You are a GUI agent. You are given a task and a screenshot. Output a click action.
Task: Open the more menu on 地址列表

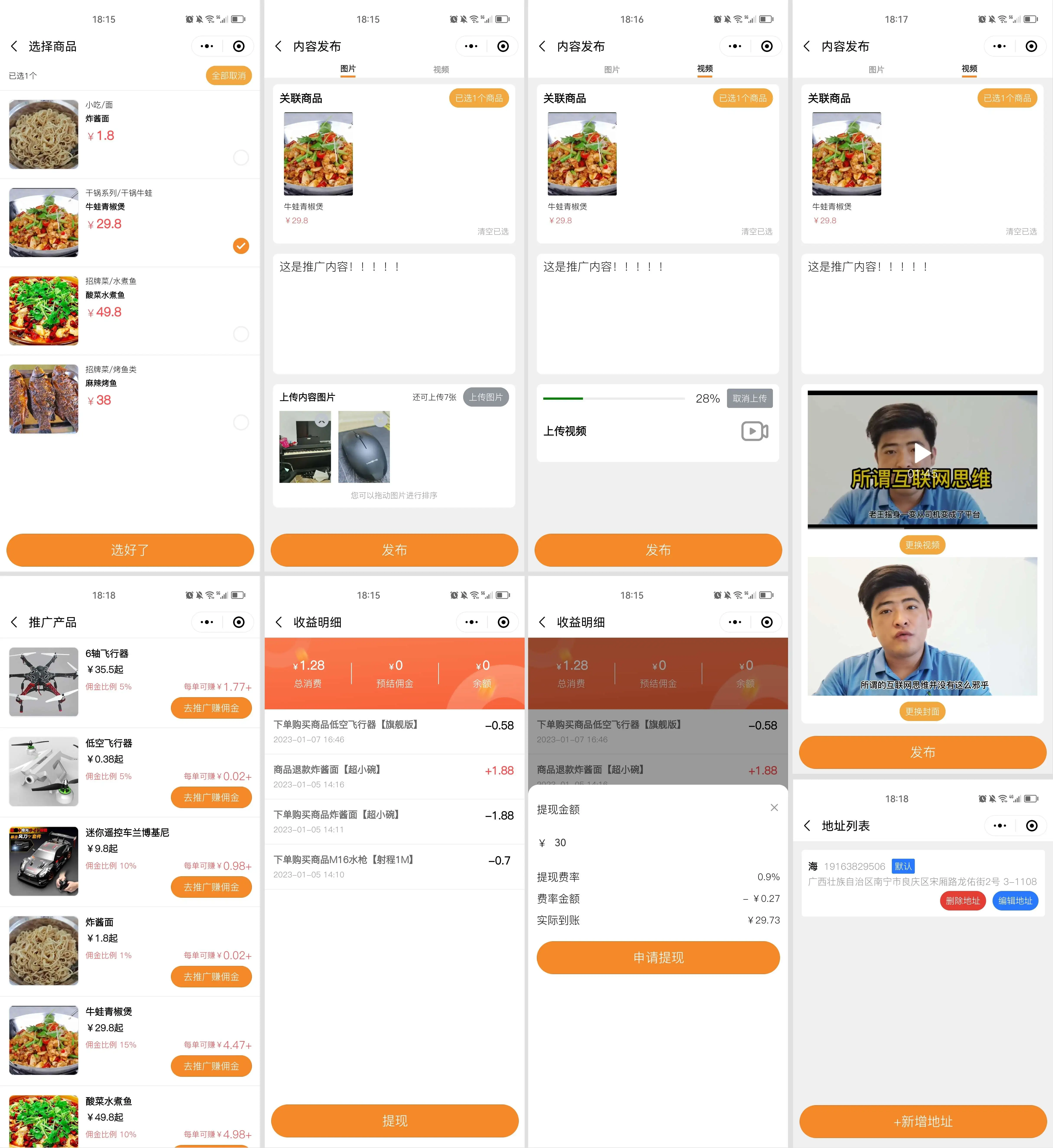click(999, 826)
